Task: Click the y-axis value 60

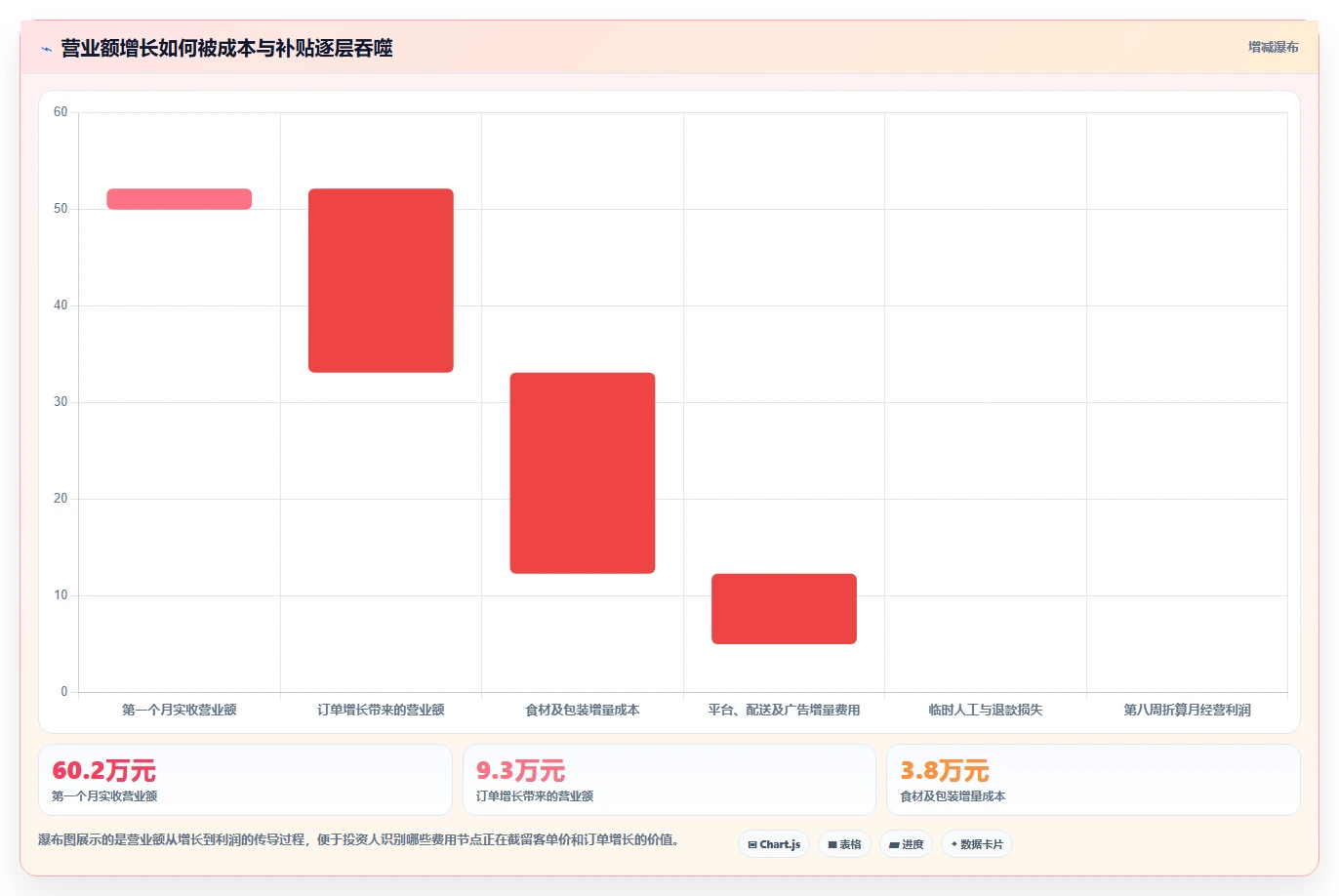Action: (x=61, y=112)
